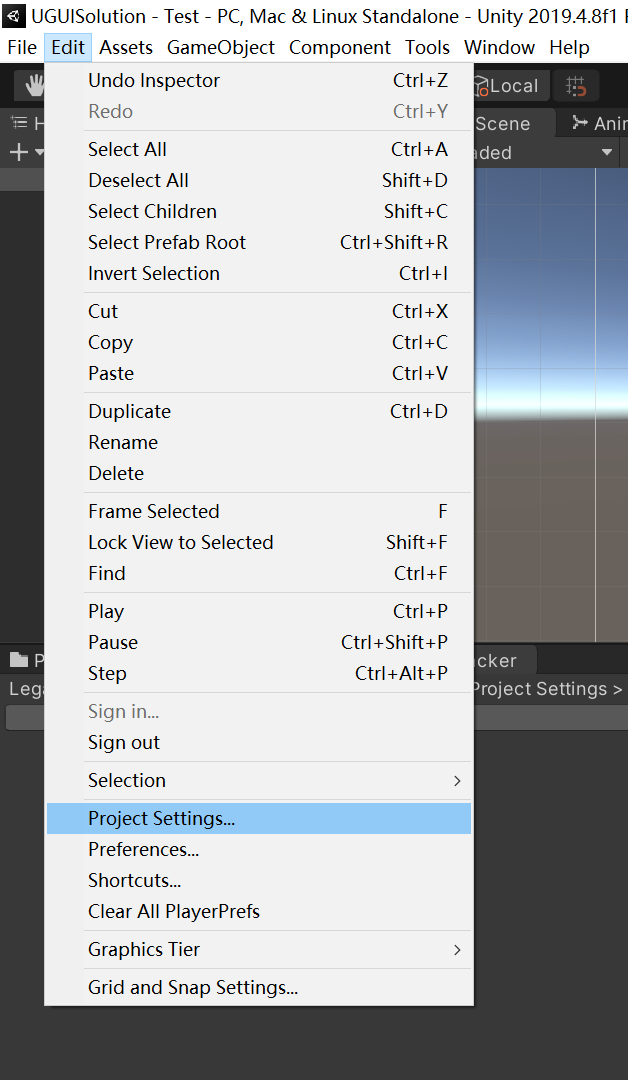This screenshot has height=1080, width=628.
Task: Click the plus create button in Hierarchy
Action: (19, 152)
